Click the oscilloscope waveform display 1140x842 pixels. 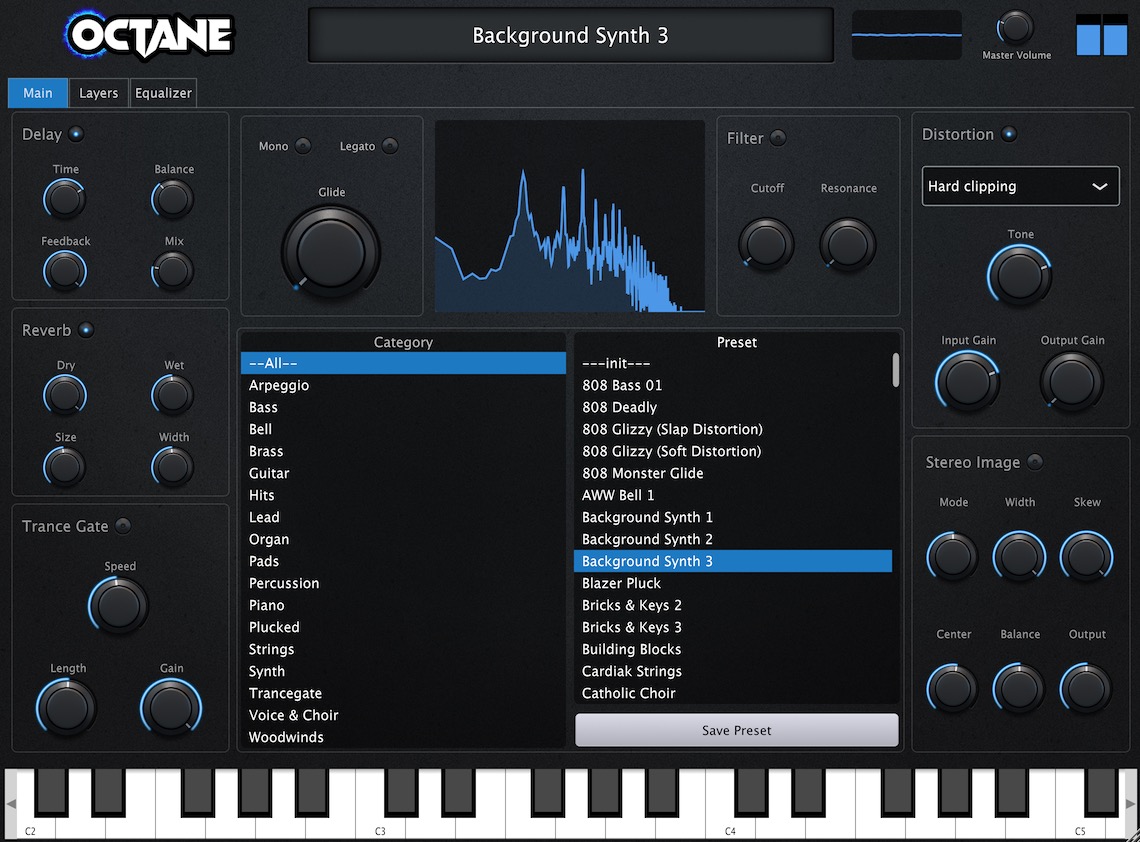tap(906, 34)
